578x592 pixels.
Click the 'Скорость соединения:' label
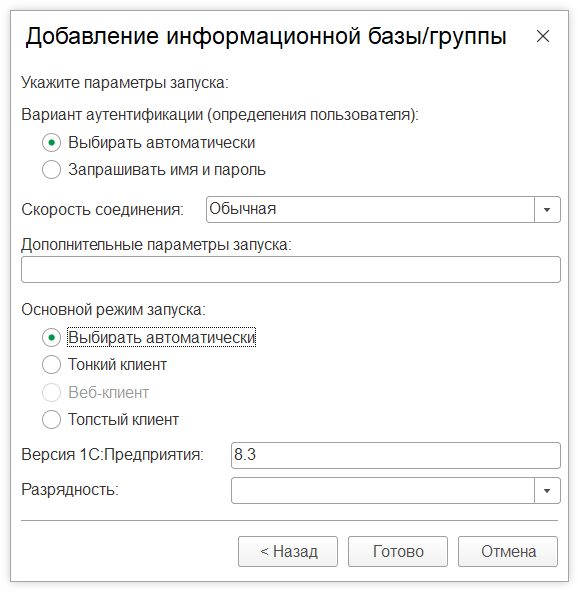tap(102, 210)
